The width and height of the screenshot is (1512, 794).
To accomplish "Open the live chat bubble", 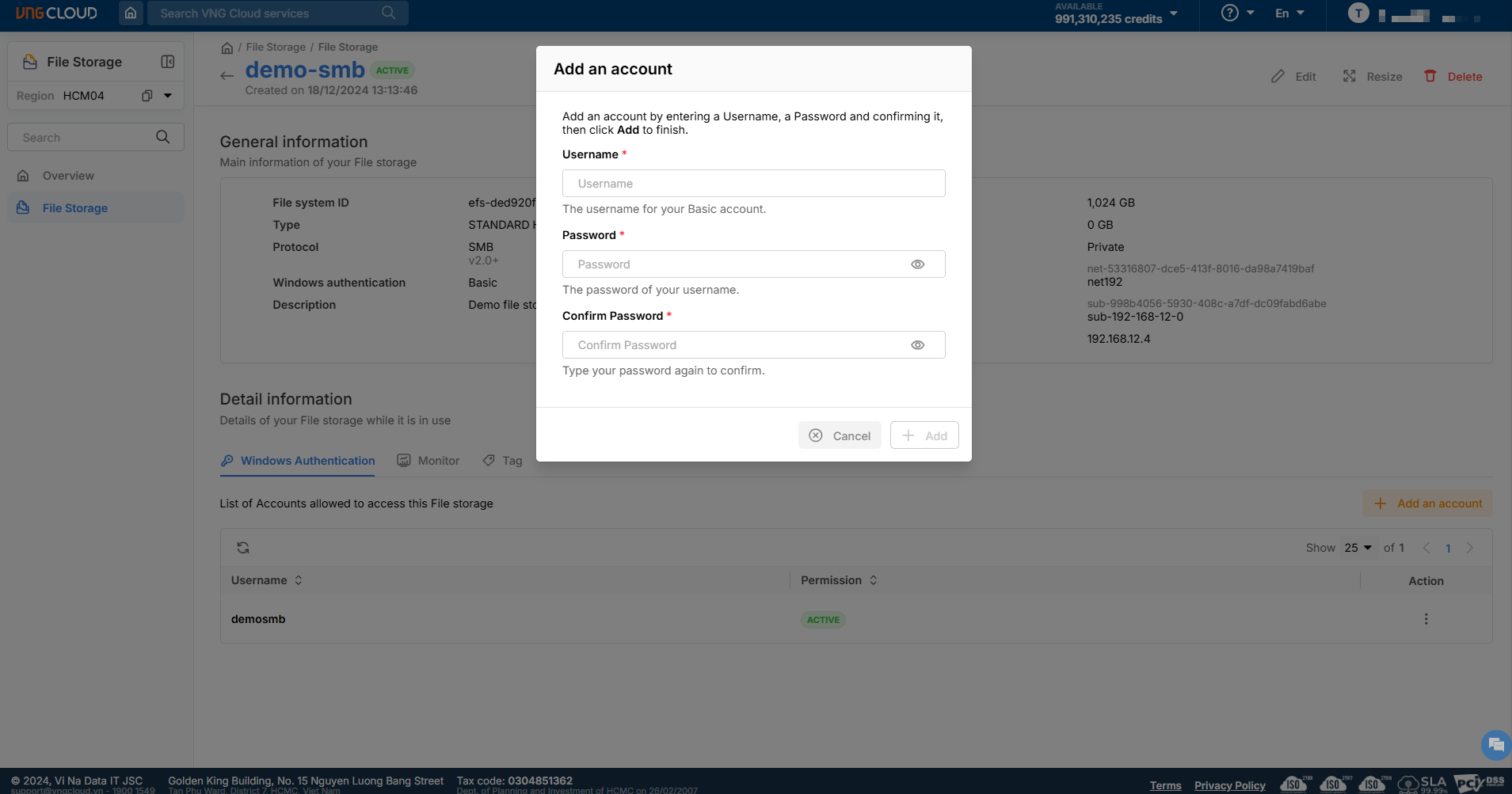I will [x=1495, y=744].
